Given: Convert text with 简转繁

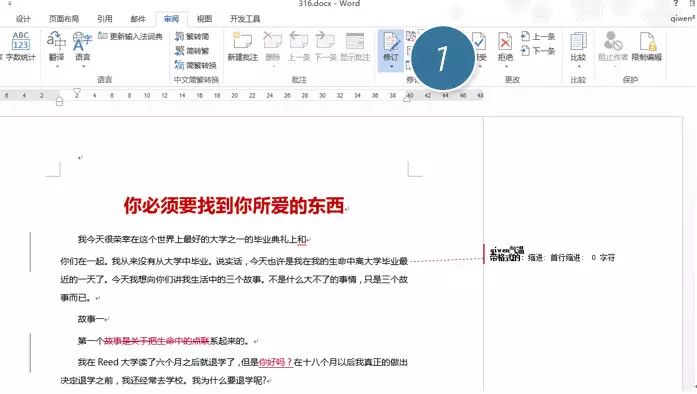Looking at the screenshot, I should [x=192, y=51].
